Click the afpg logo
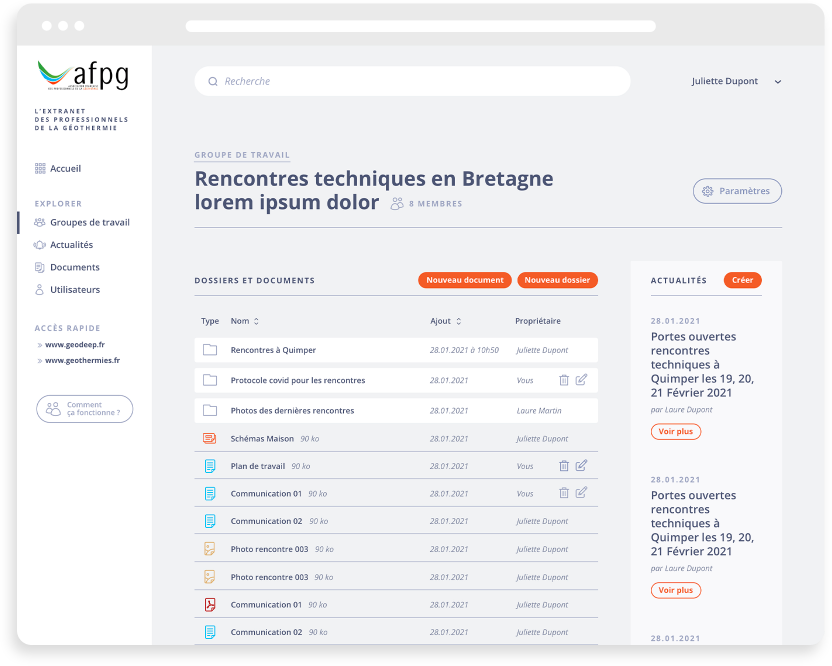This screenshot has height=666, width=832. pyautogui.click(x=83, y=76)
